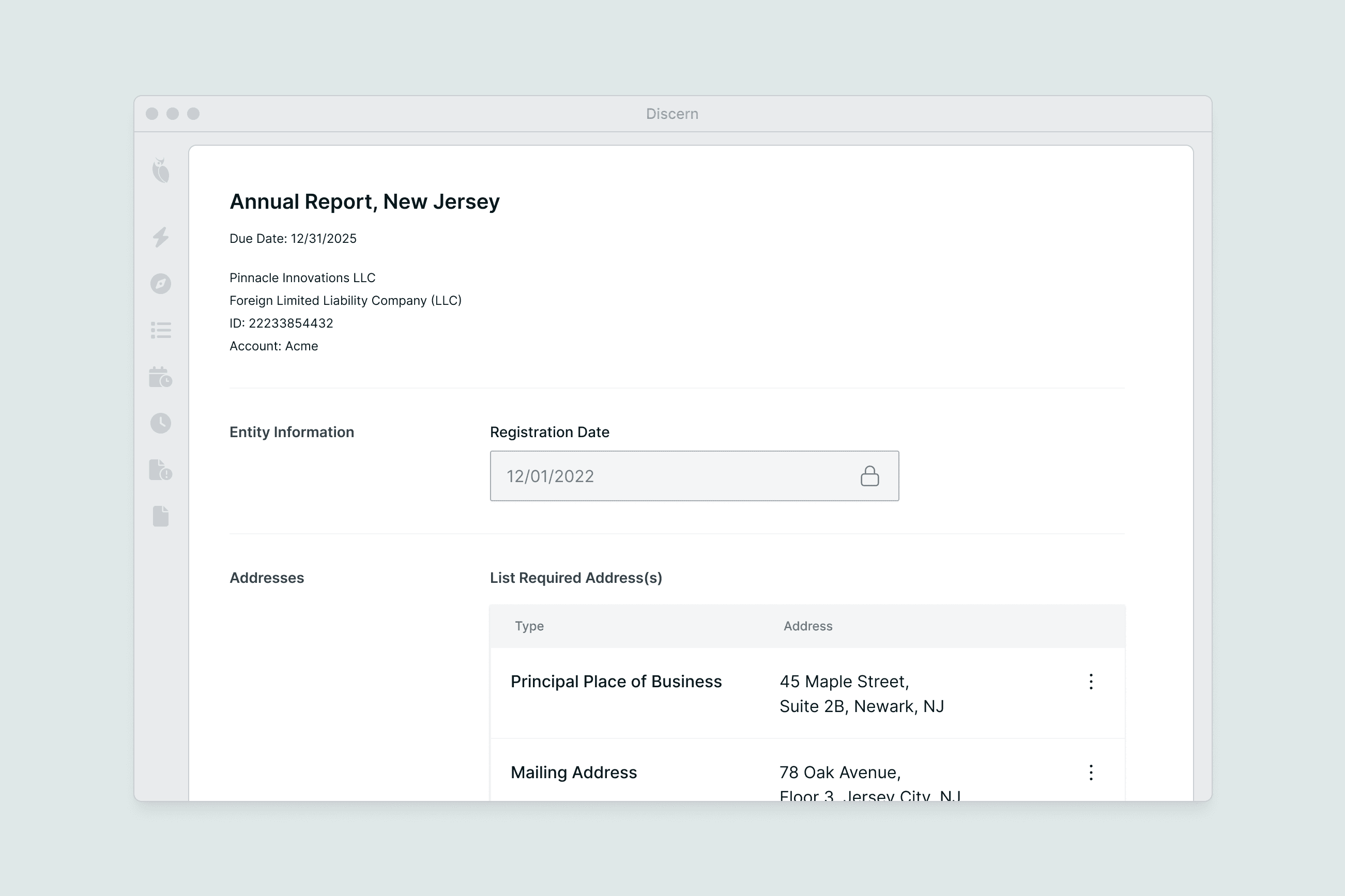Select the Principal Place of Business row label
This screenshot has width=1345, height=896.
(x=616, y=682)
